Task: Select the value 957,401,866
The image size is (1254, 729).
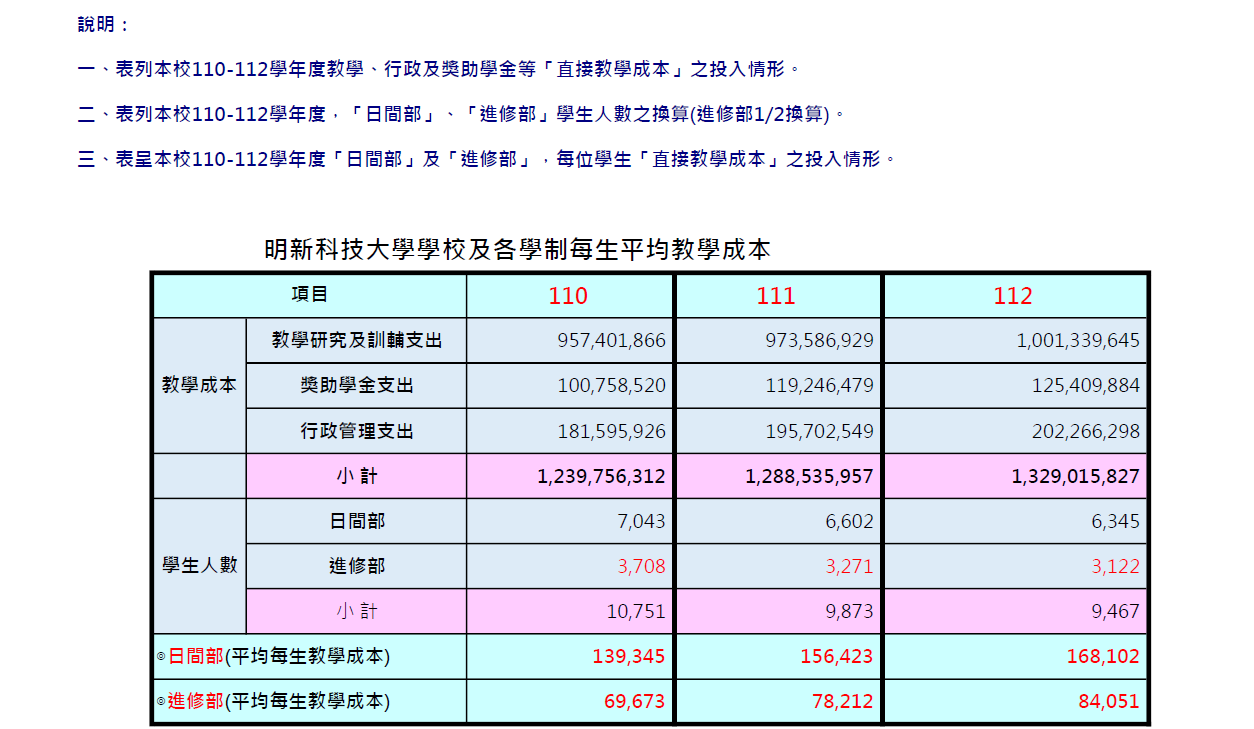Action: (611, 341)
